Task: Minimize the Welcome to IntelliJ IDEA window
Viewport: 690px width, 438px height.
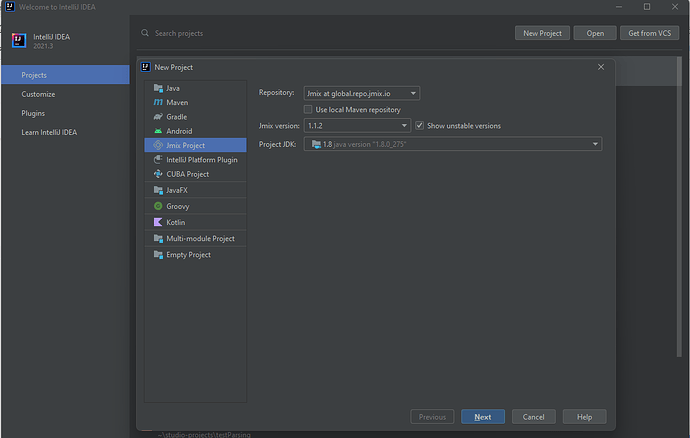Action: point(619,7)
